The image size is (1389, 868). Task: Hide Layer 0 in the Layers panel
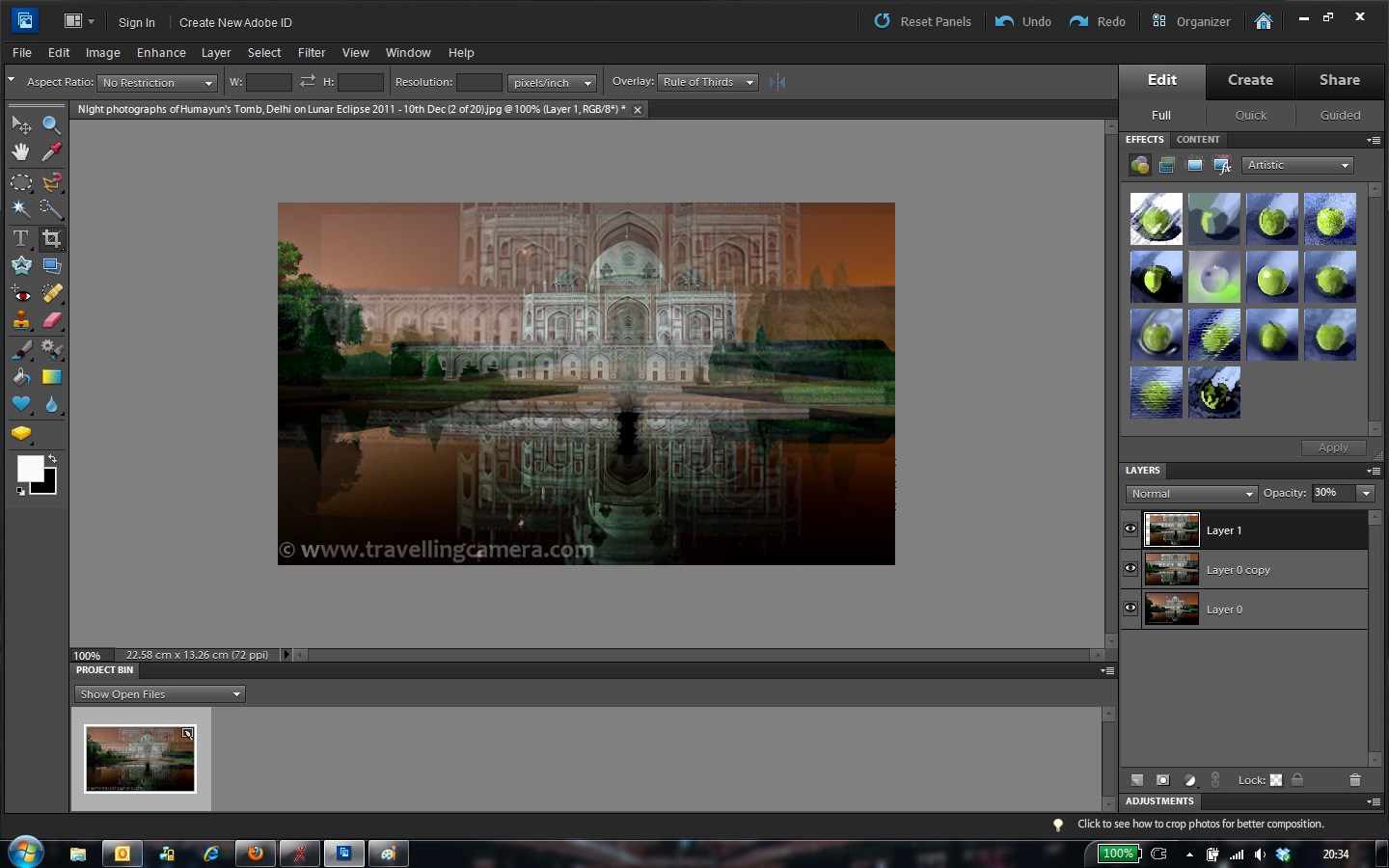(x=1130, y=608)
